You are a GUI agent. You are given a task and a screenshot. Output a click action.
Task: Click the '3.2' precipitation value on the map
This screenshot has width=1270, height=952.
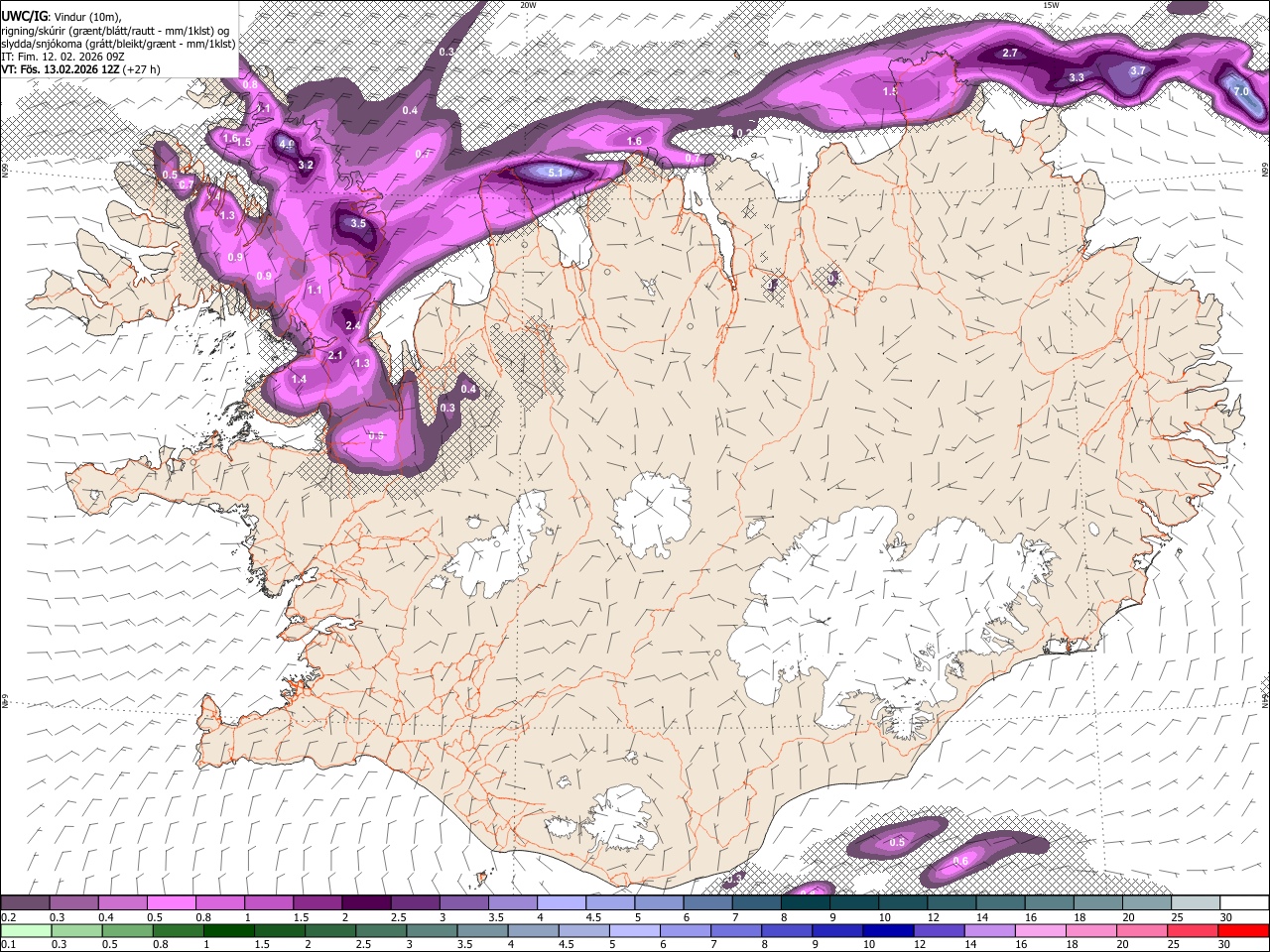click(306, 165)
